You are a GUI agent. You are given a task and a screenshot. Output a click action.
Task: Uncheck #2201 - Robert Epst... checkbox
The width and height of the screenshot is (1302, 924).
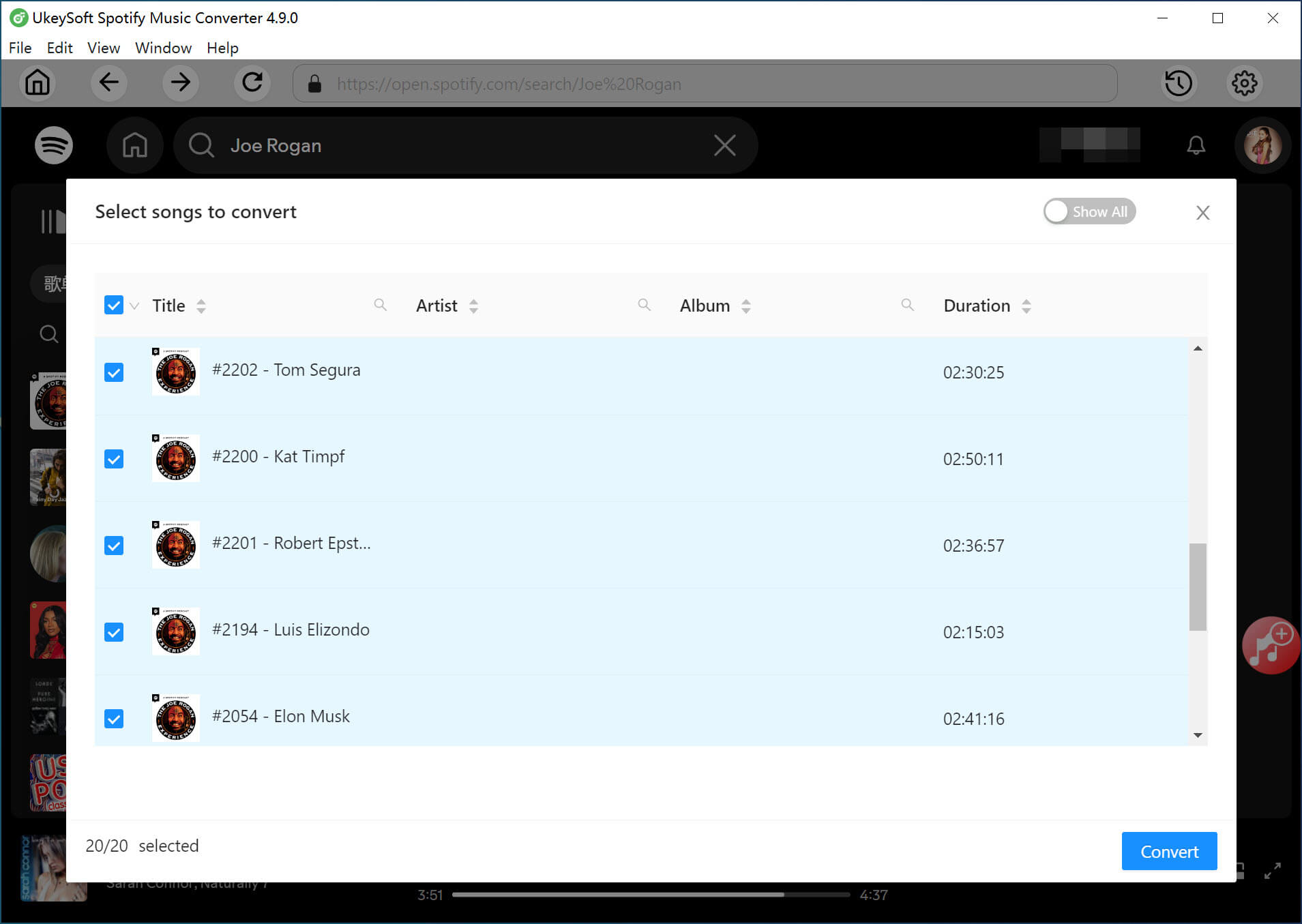tap(114, 546)
